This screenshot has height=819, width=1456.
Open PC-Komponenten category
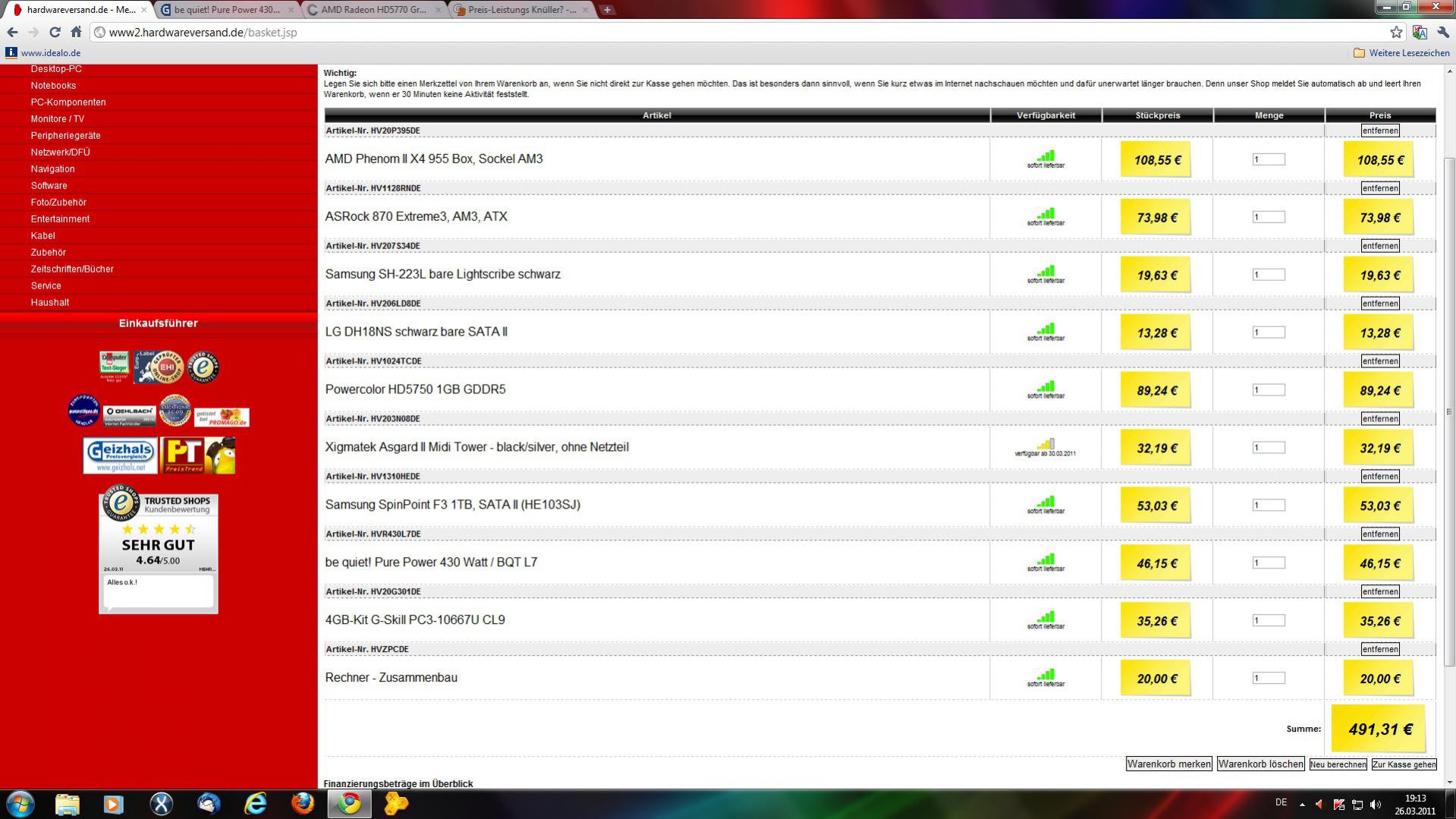tap(68, 102)
